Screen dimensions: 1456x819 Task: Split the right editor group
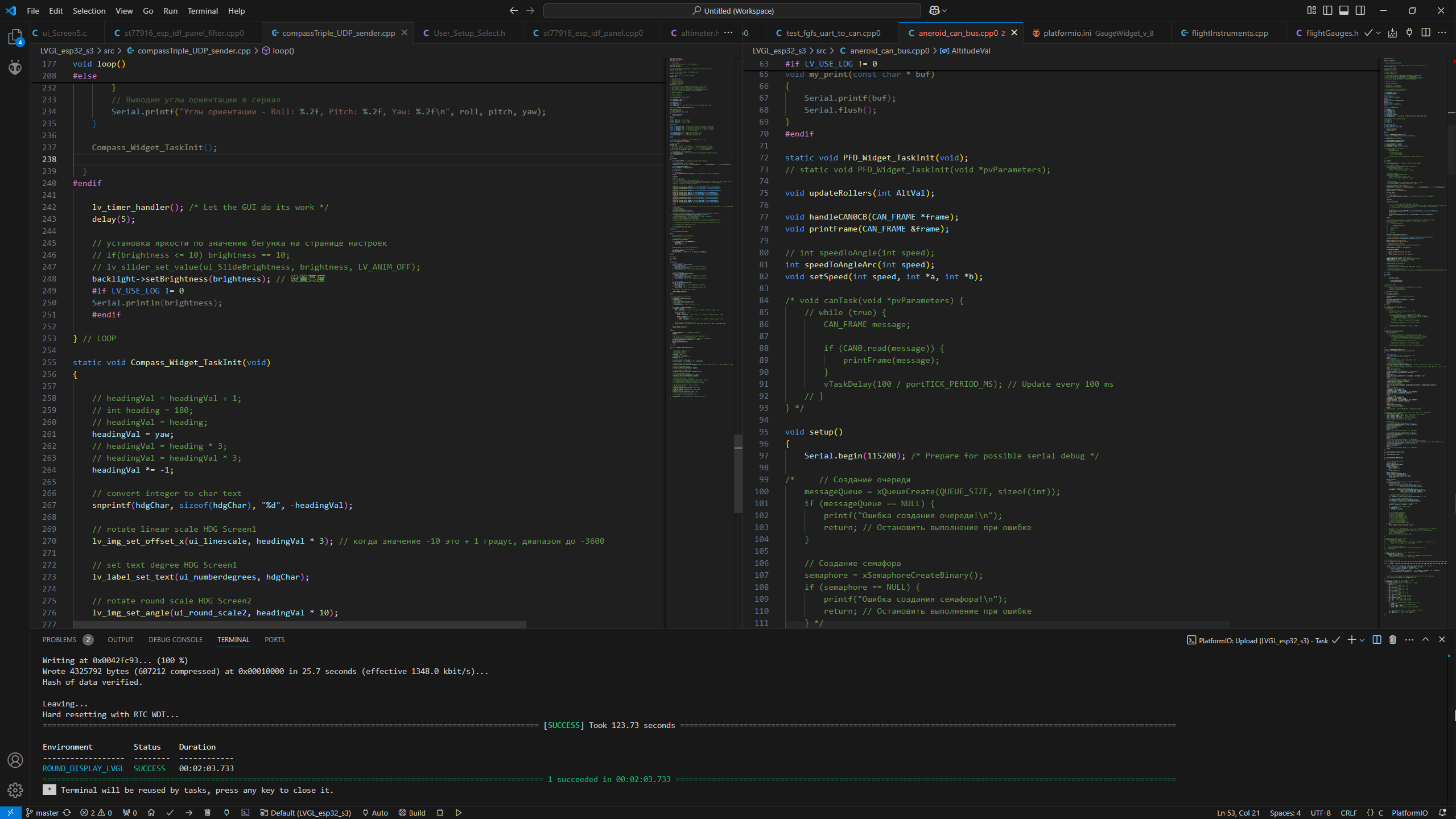tap(1425, 33)
